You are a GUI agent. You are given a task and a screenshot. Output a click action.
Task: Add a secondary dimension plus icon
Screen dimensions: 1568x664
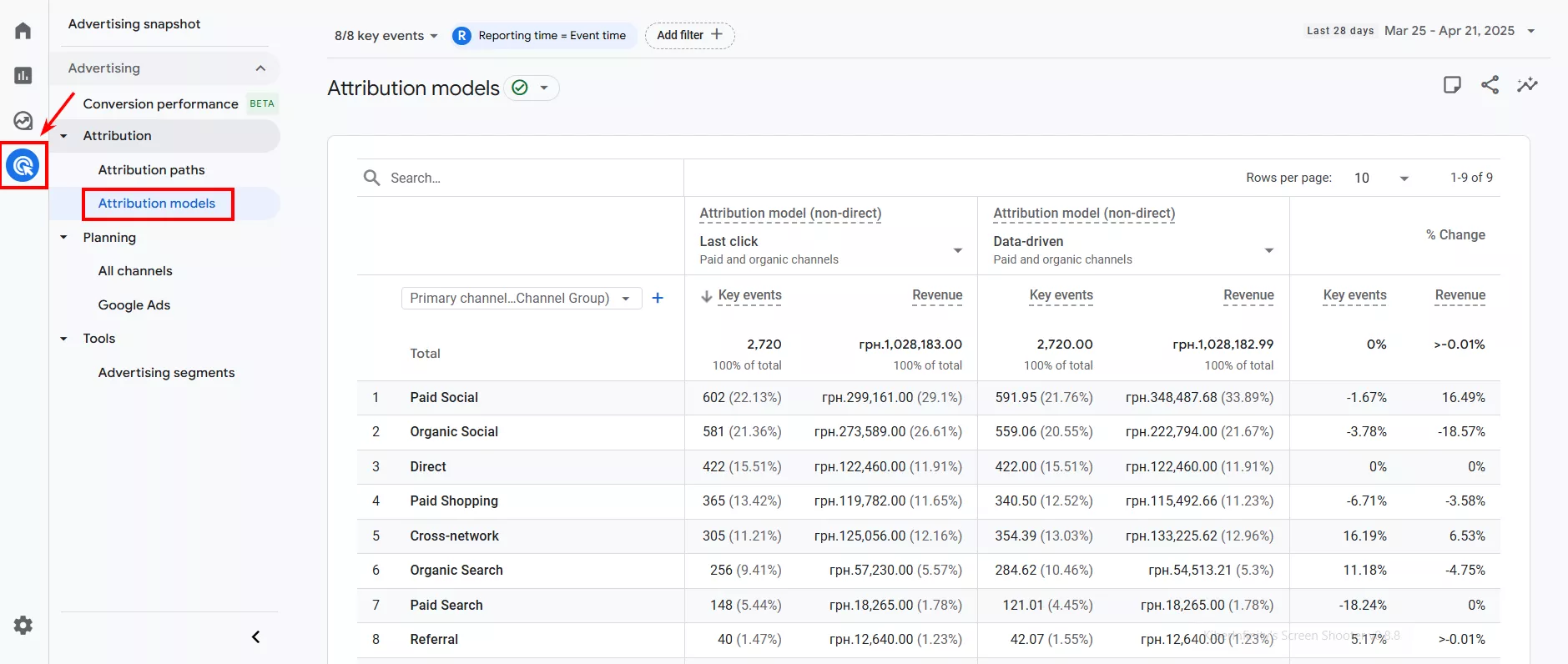pos(658,298)
